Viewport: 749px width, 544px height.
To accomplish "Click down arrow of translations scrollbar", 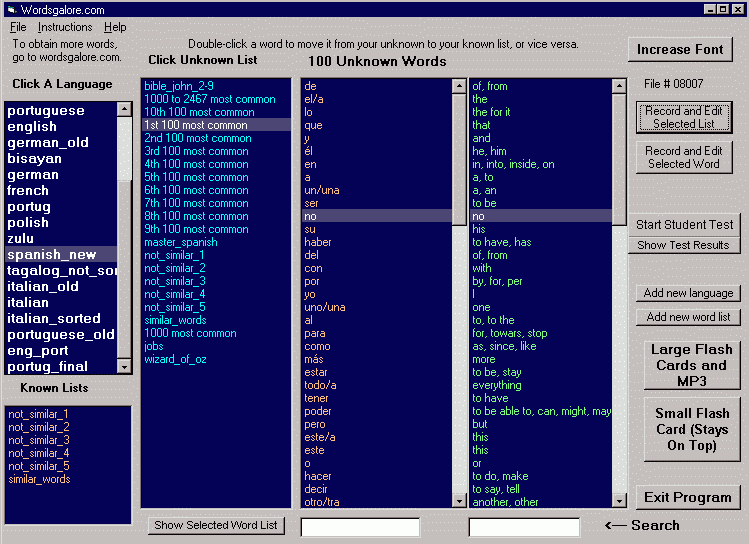I will tap(619, 501).
